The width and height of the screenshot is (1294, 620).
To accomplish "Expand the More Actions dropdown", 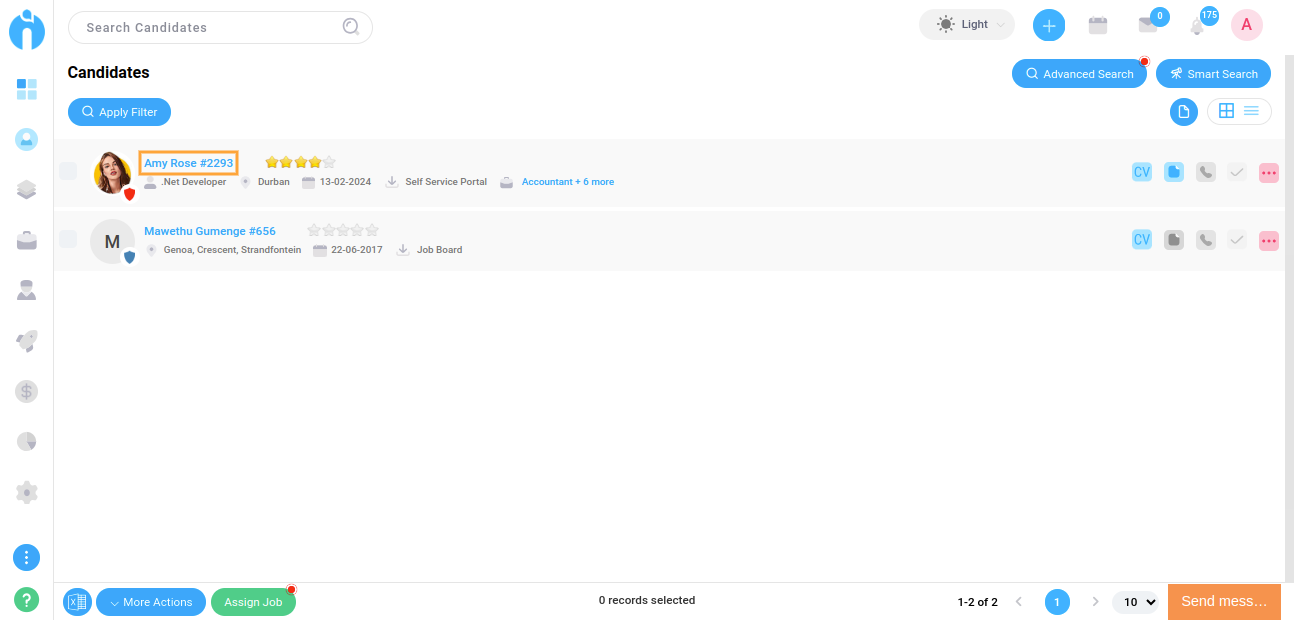I will [x=151, y=602].
